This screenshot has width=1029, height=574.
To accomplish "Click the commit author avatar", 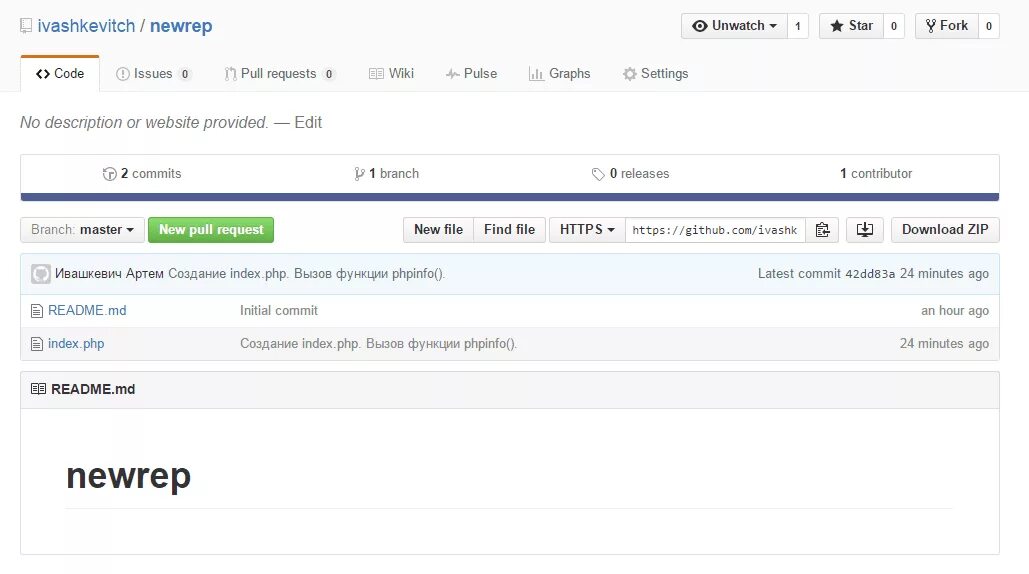I will tap(41, 274).
